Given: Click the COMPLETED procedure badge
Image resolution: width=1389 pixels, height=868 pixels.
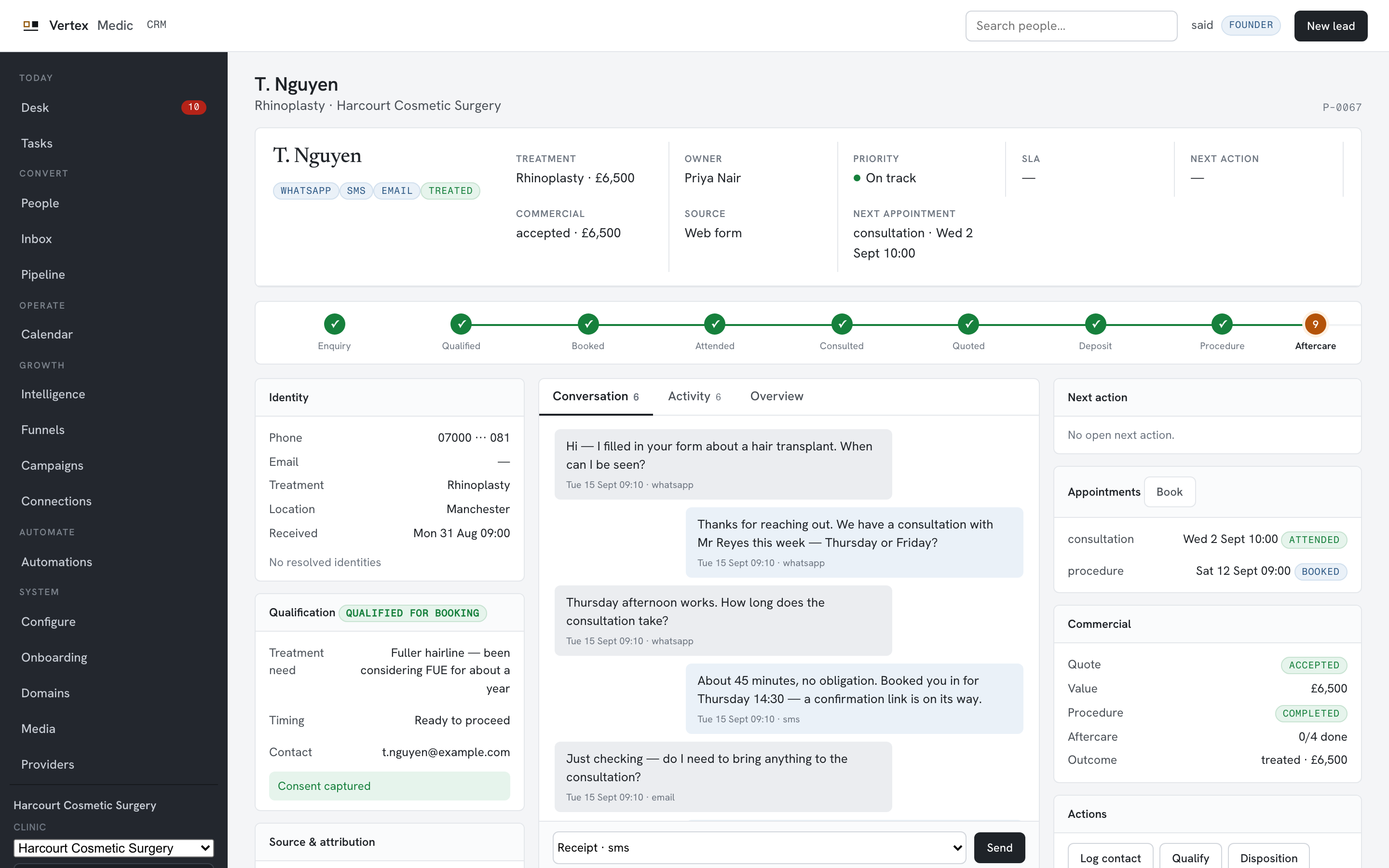Looking at the screenshot, I should point(1311,714).
